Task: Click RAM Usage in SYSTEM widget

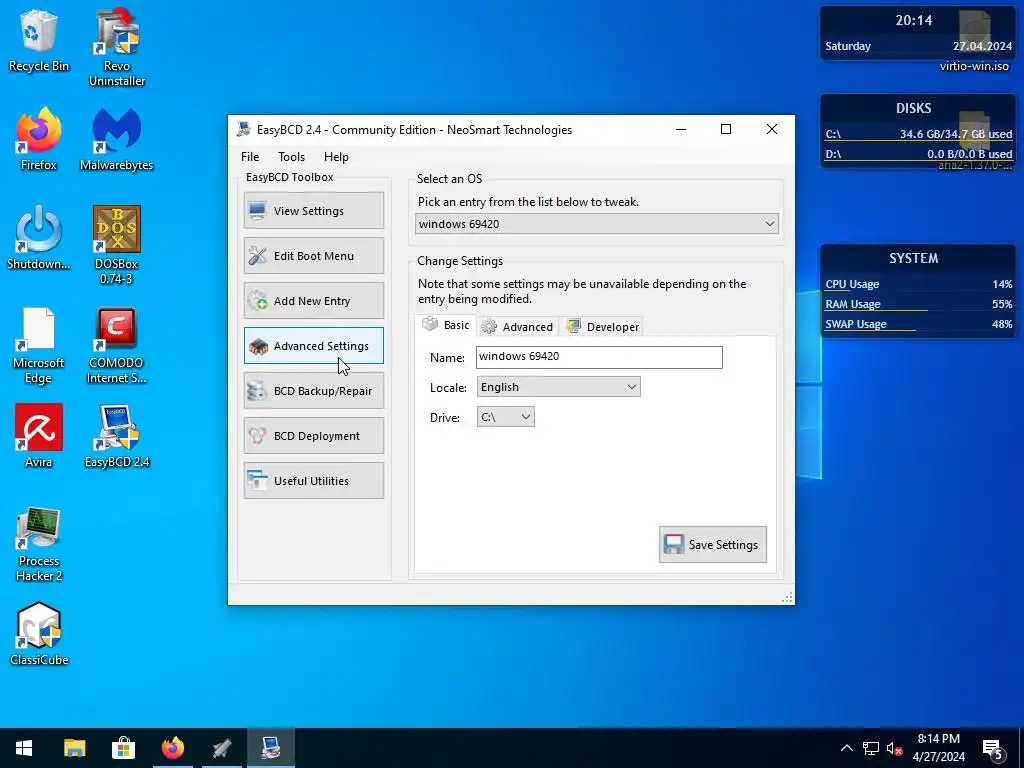Action: tap(918, 304)
